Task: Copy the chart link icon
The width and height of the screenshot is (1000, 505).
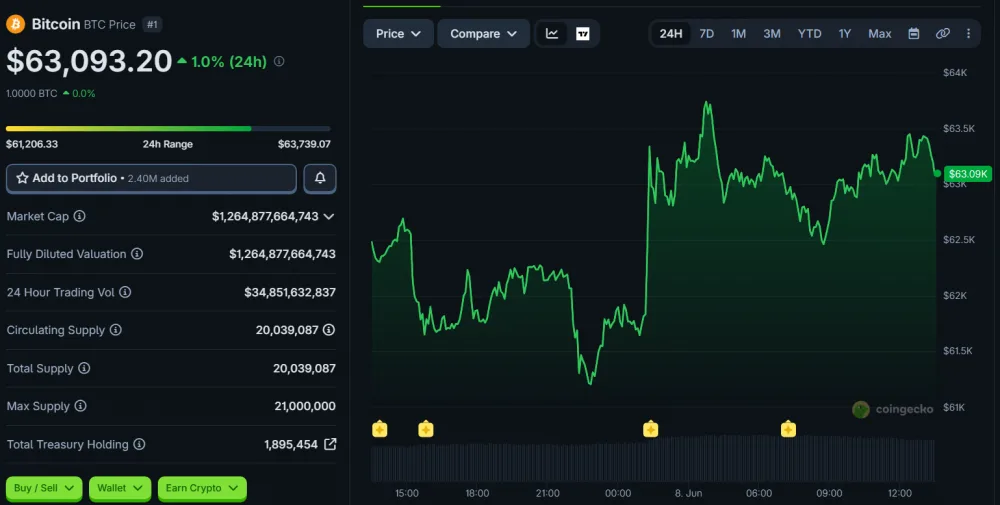Action: click(943, 34)
